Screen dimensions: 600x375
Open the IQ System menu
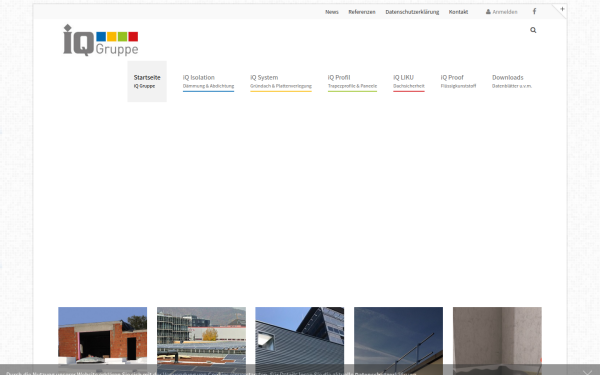[x=281, y=82]
